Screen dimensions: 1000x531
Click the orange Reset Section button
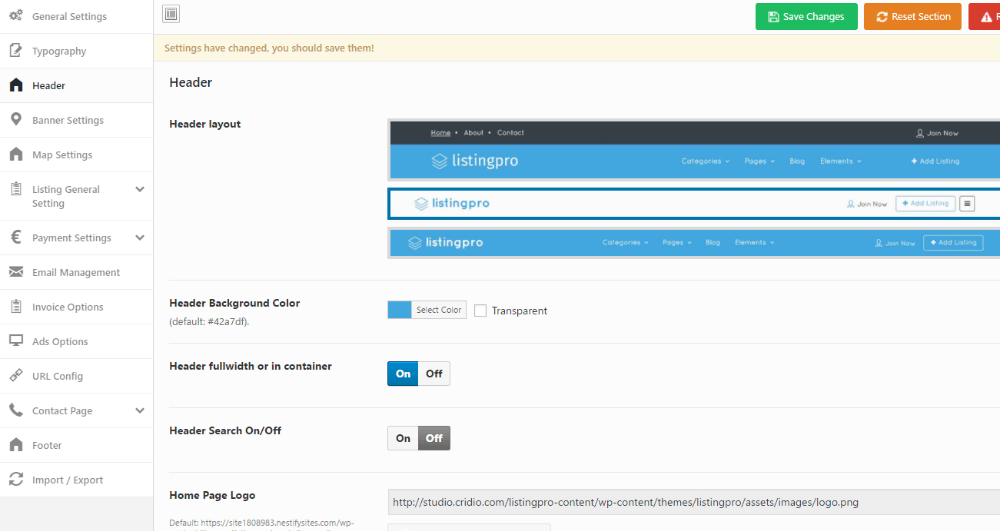click(912, 17)
